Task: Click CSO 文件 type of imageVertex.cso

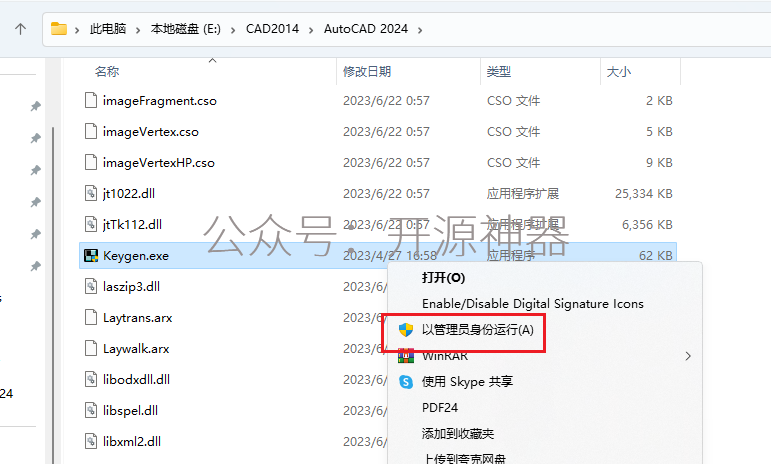Action: (513, 132)
